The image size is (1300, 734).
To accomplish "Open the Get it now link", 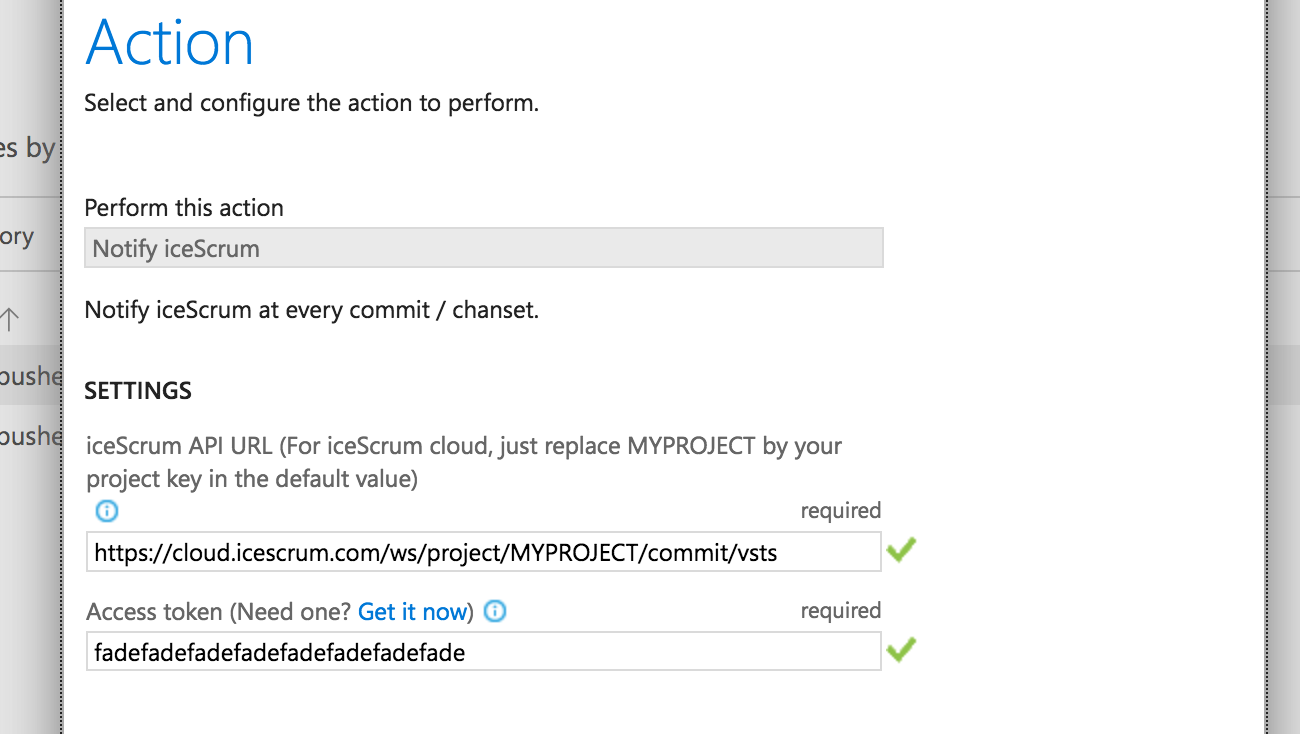I will pos(412,611).
